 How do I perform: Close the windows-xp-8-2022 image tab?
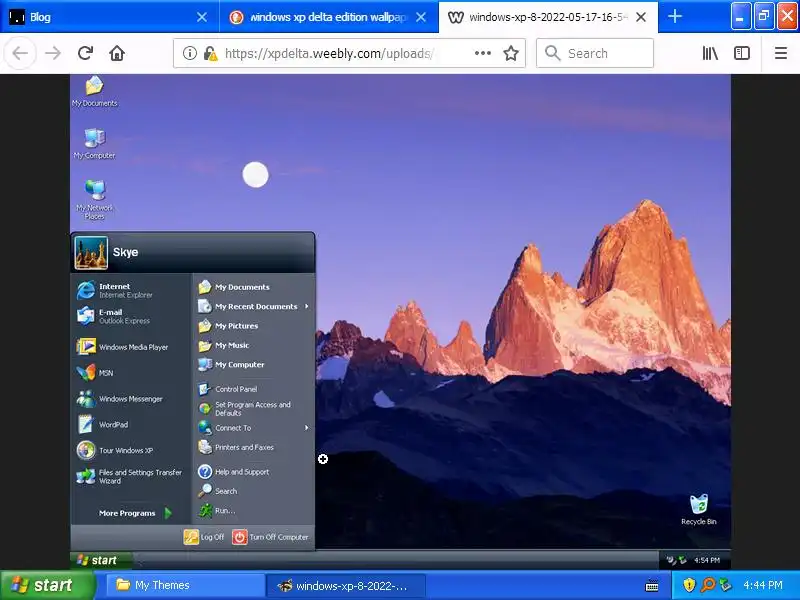[x=641, y=17]
